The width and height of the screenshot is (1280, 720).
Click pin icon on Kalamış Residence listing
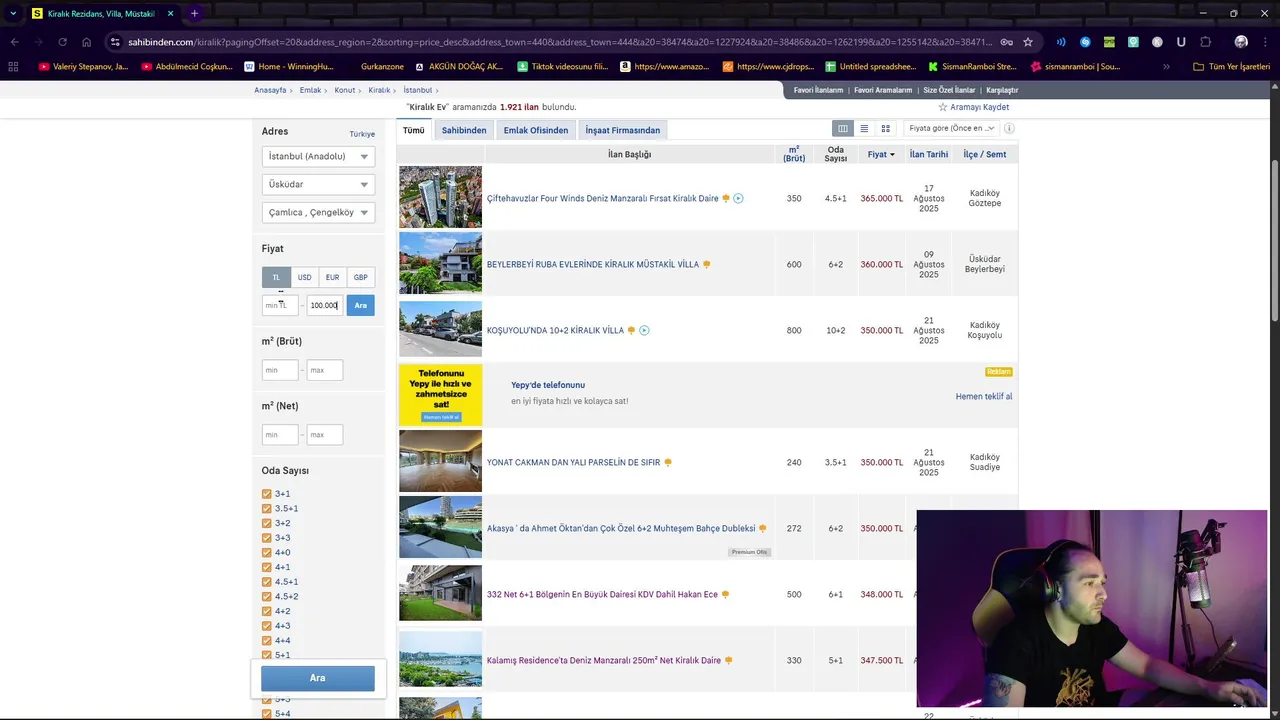729,660
